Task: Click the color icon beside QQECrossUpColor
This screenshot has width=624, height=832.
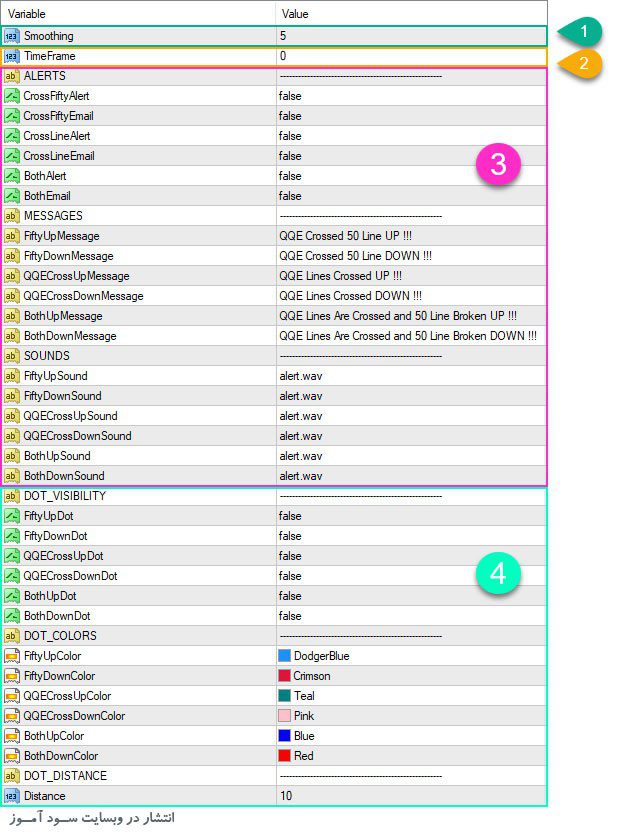Action: (11, 696)
